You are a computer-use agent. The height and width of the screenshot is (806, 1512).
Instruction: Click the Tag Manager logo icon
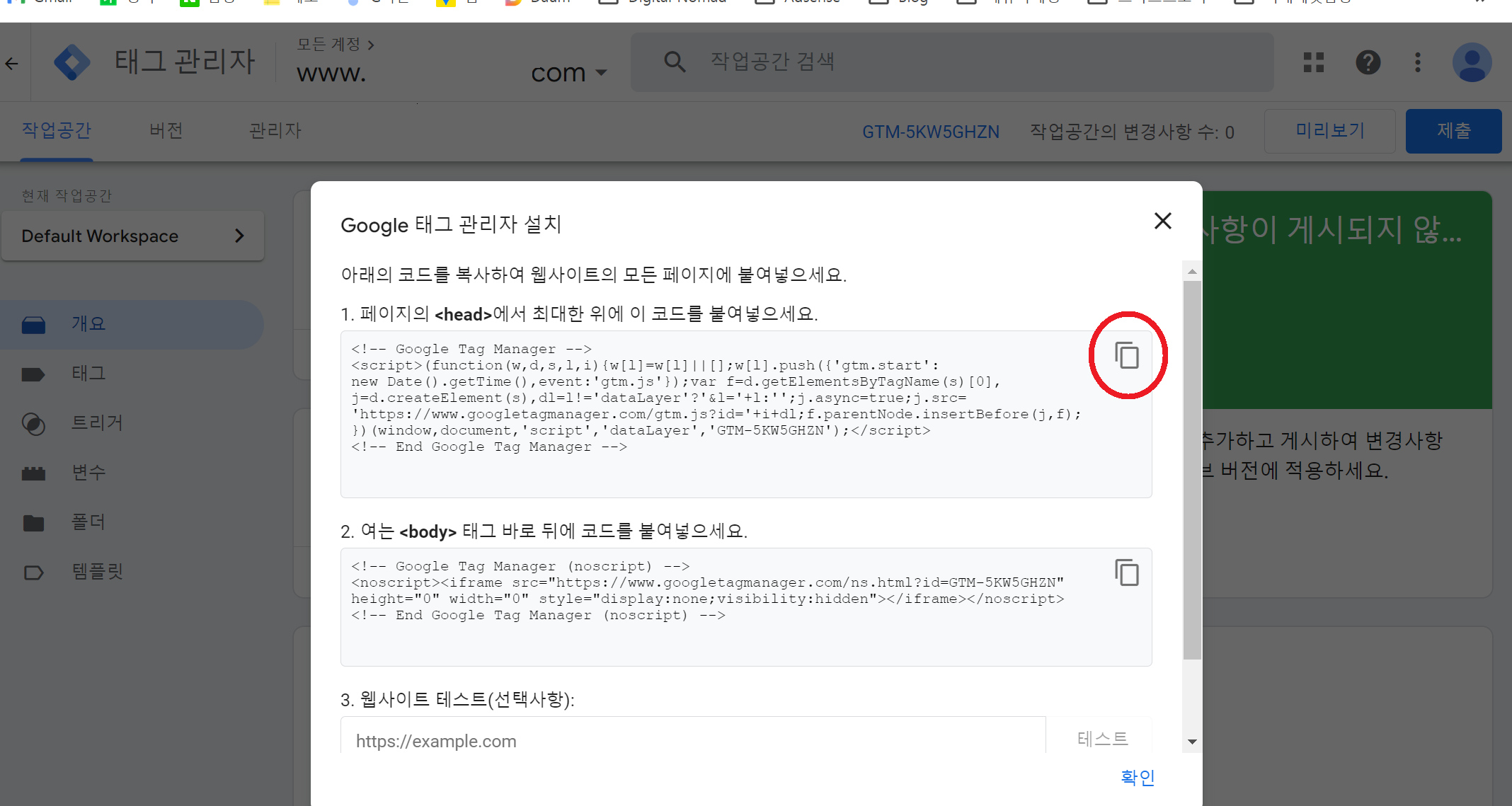pos(71,62)
